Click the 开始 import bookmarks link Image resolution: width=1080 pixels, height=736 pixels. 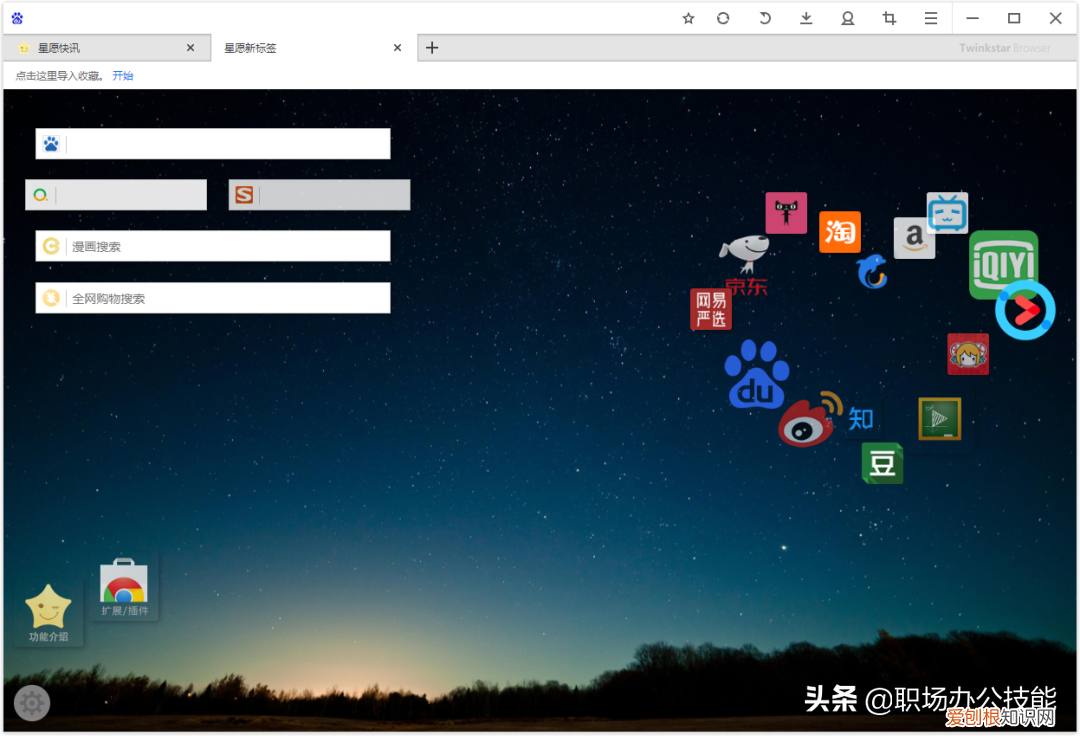click(123, 76)
